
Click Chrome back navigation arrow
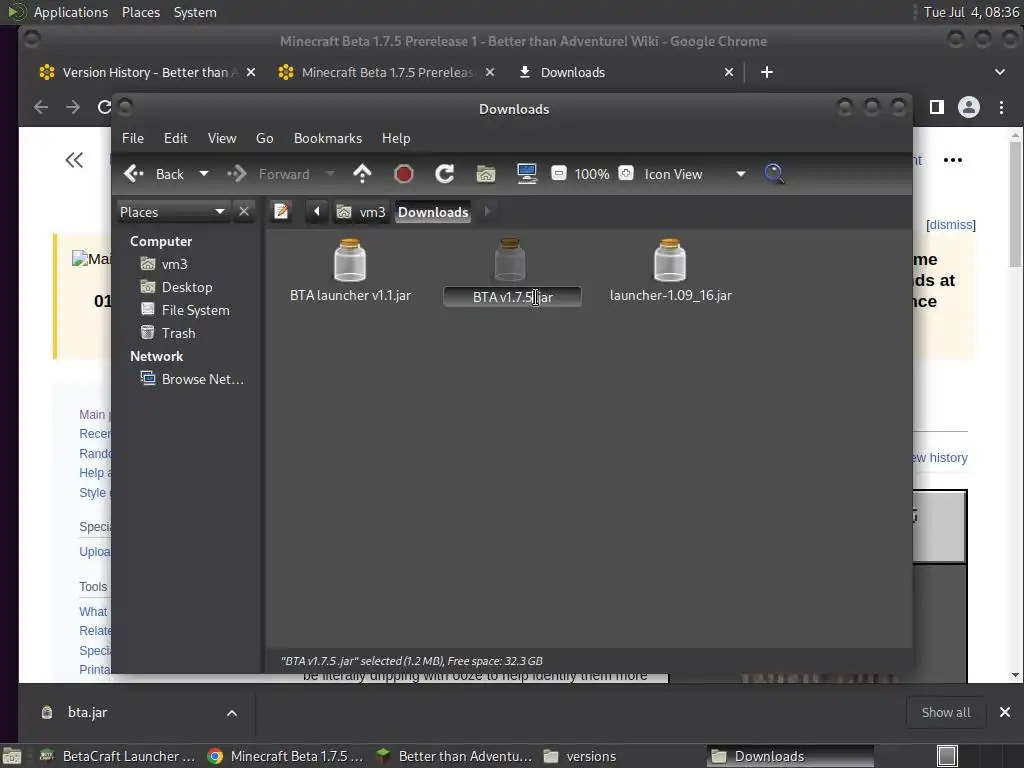pyautogui.click(x=40, y=107)
